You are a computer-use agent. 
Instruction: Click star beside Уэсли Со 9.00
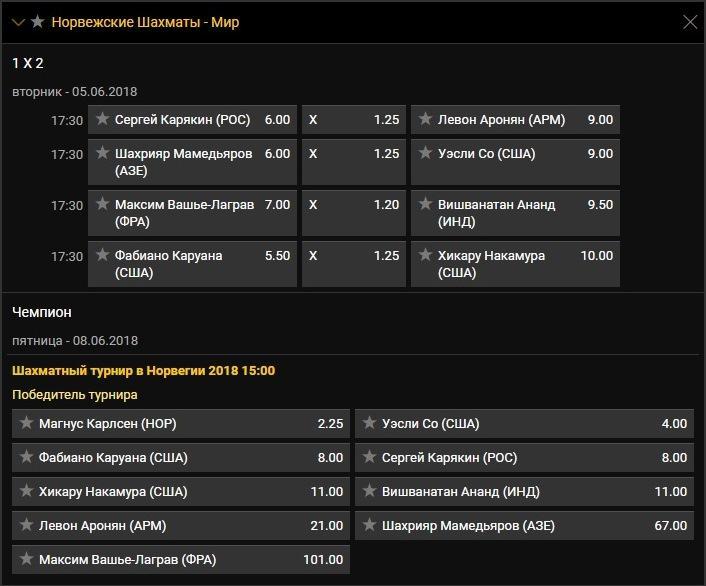pos(425,154)
